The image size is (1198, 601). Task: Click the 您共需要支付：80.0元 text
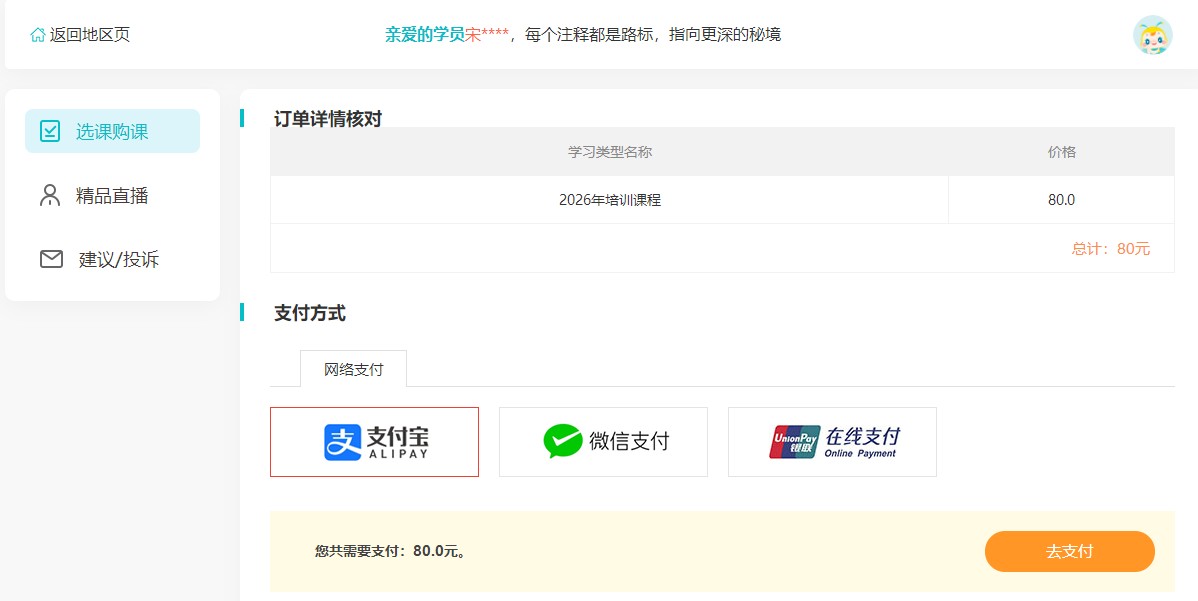[x=390, y=551]
